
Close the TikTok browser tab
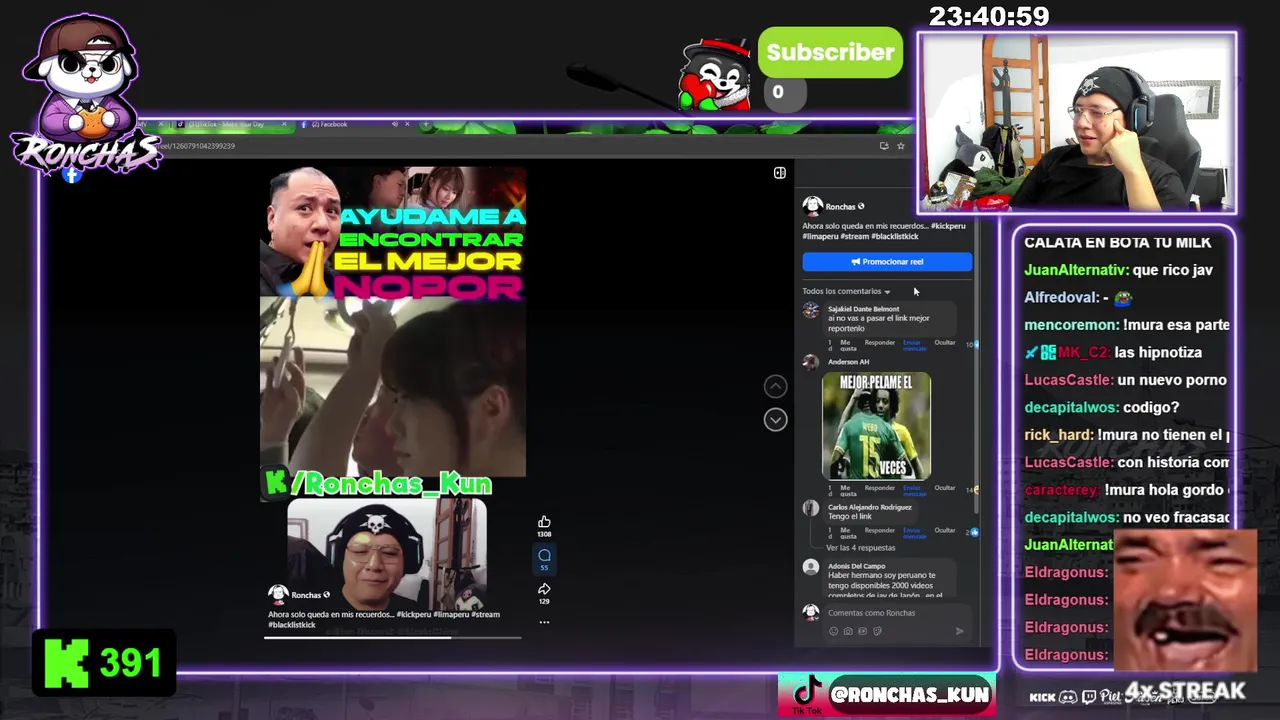(x=285, y=124)
